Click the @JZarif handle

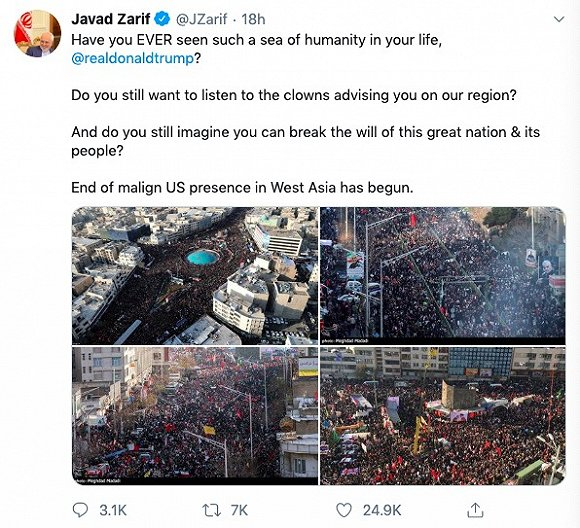[x=201, y=19]
